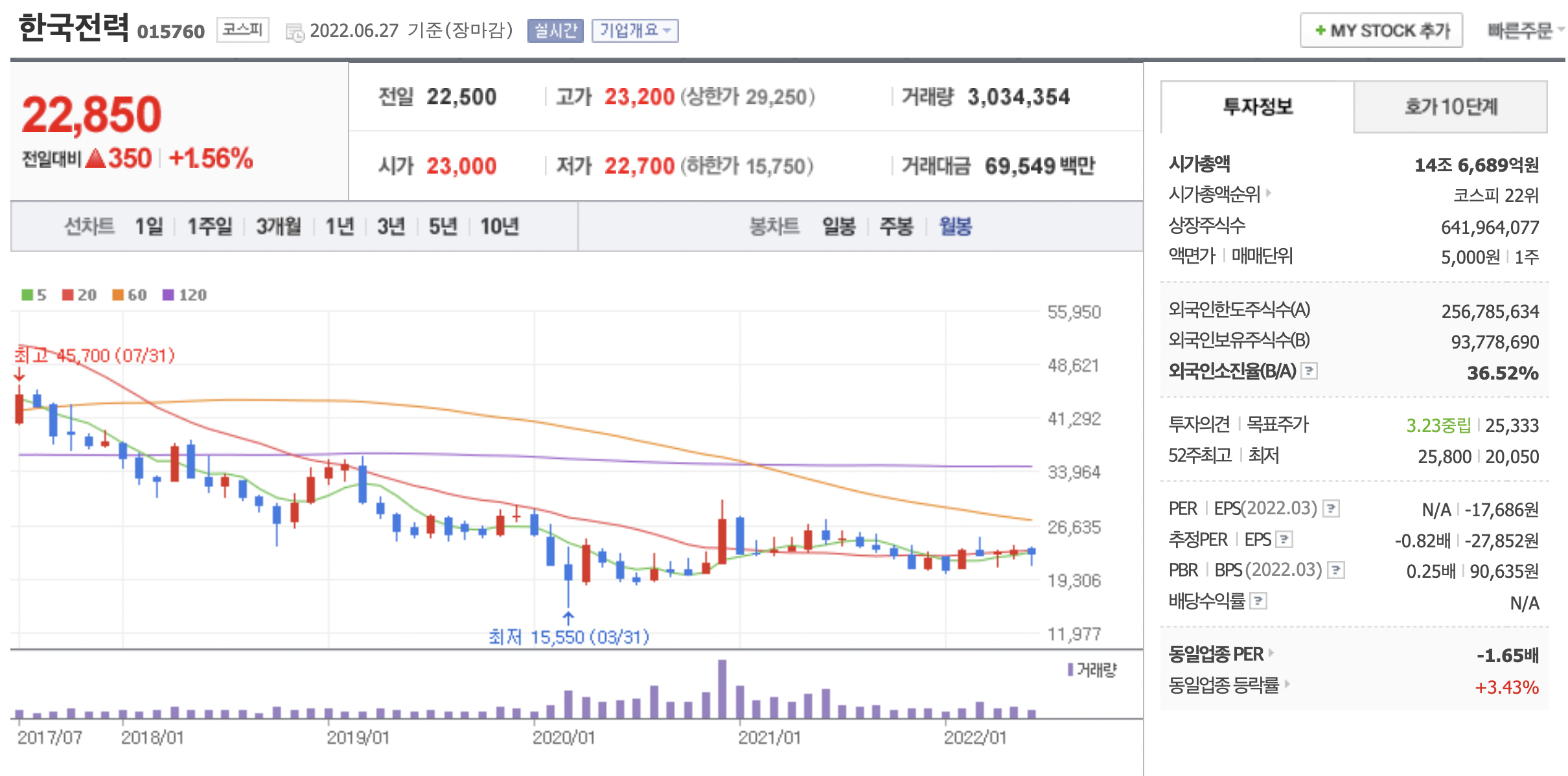Select the 3개월 line chart period
1568x776 pixels.
point(279,226)
